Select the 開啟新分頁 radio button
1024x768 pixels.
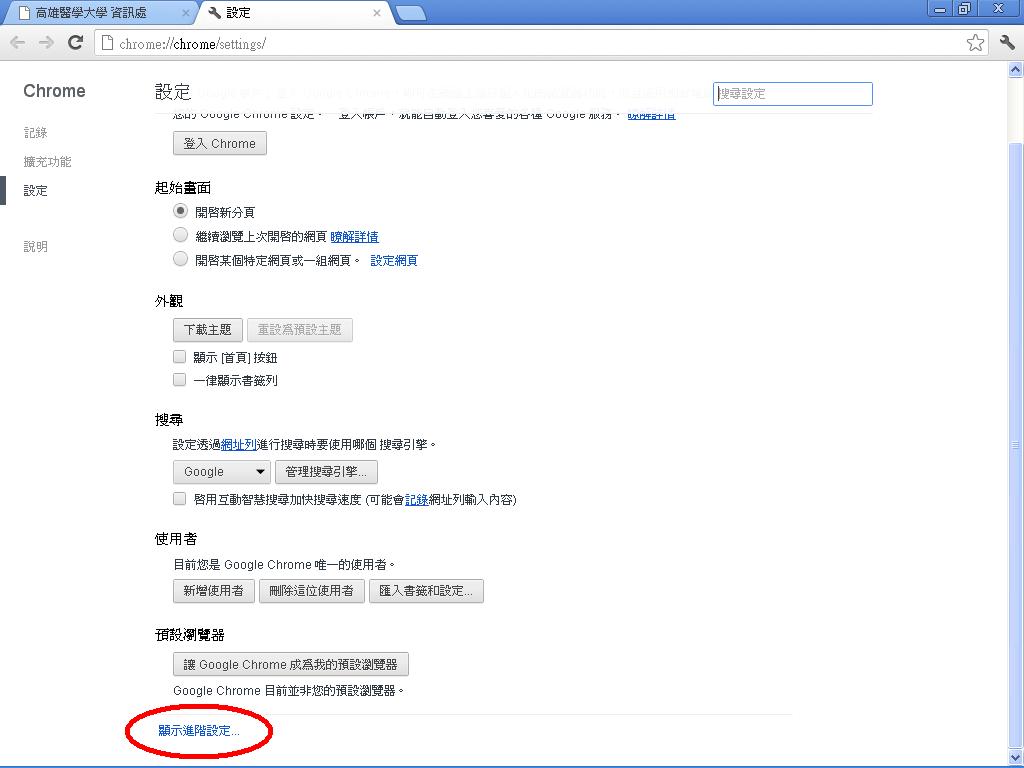coord(180,211)
